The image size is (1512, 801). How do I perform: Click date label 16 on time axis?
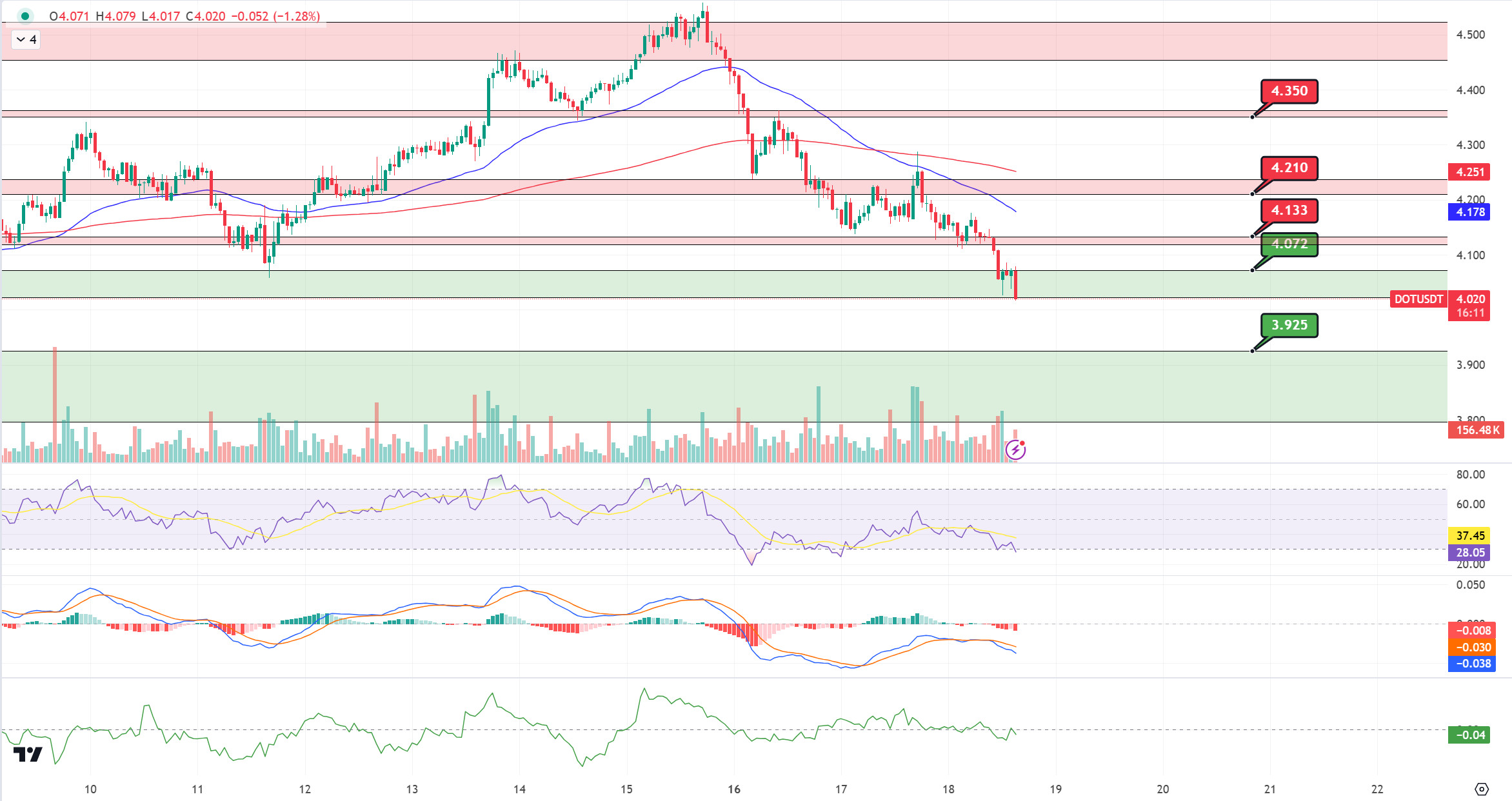(733, 789)
